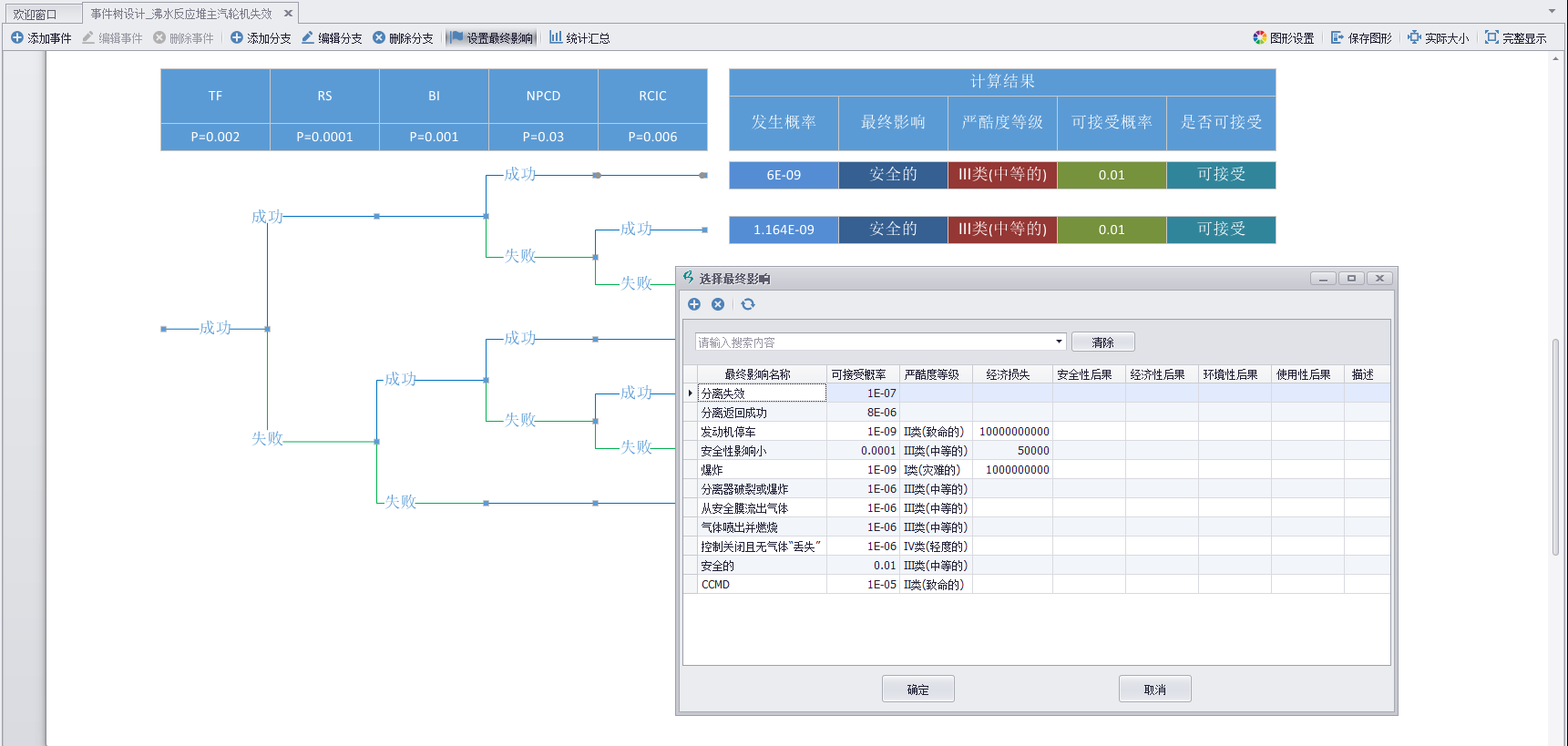The width and height of the screenshot is (1568, 746).
Task: Open tab list dropdown arrow at top right
Action: pyautogui.click(x=1552, y=12)
